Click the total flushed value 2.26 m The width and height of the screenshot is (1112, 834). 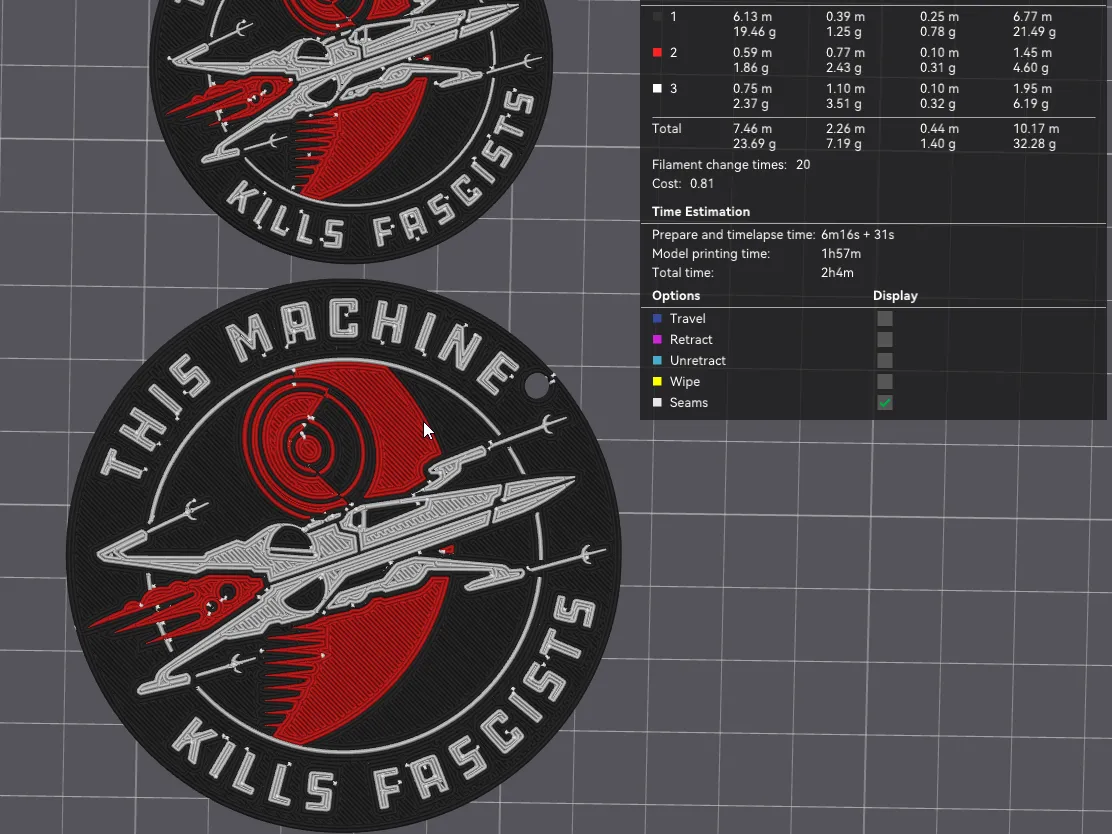tap(845, 128)
